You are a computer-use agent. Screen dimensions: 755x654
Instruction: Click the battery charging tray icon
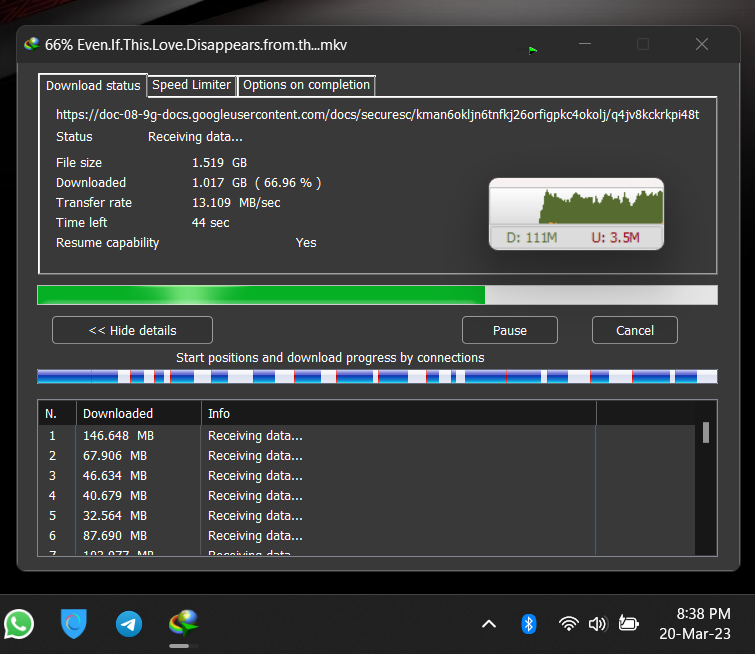pyautogui.click(x=628, y=623)
